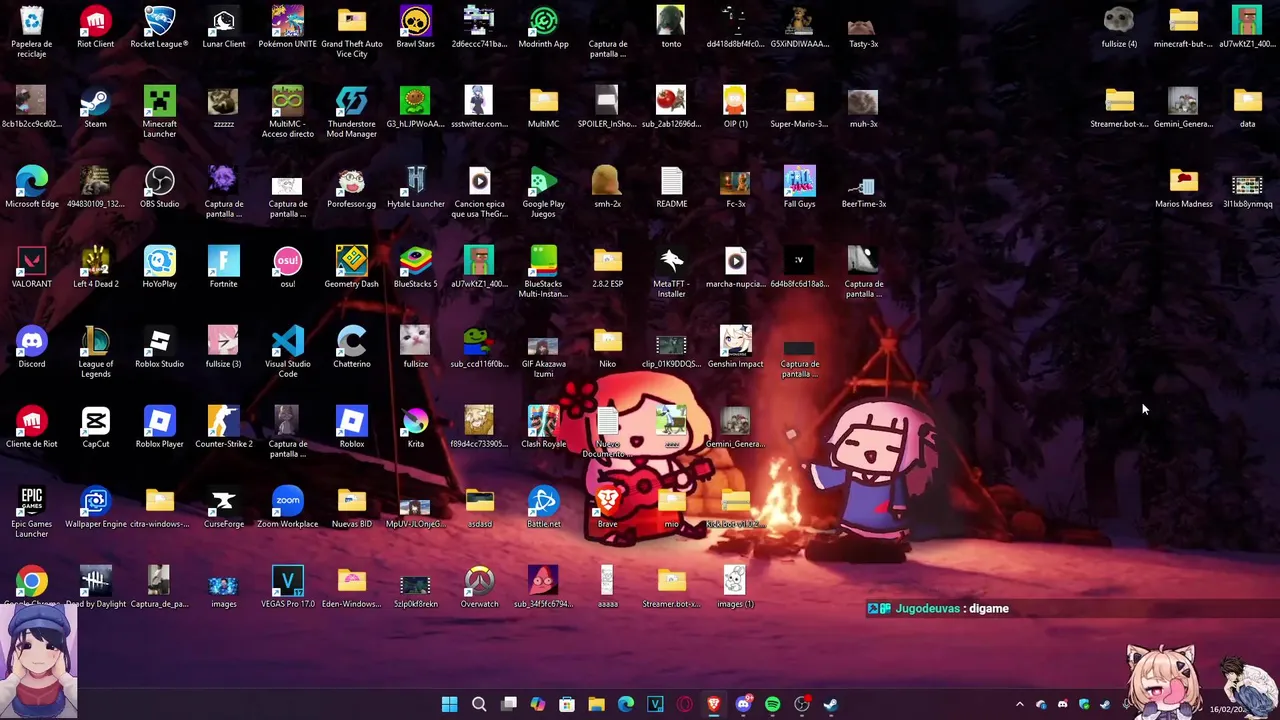Select the Brawl Stars shortcut
This screenshot has height=720, width=1280.
(416, 27)
